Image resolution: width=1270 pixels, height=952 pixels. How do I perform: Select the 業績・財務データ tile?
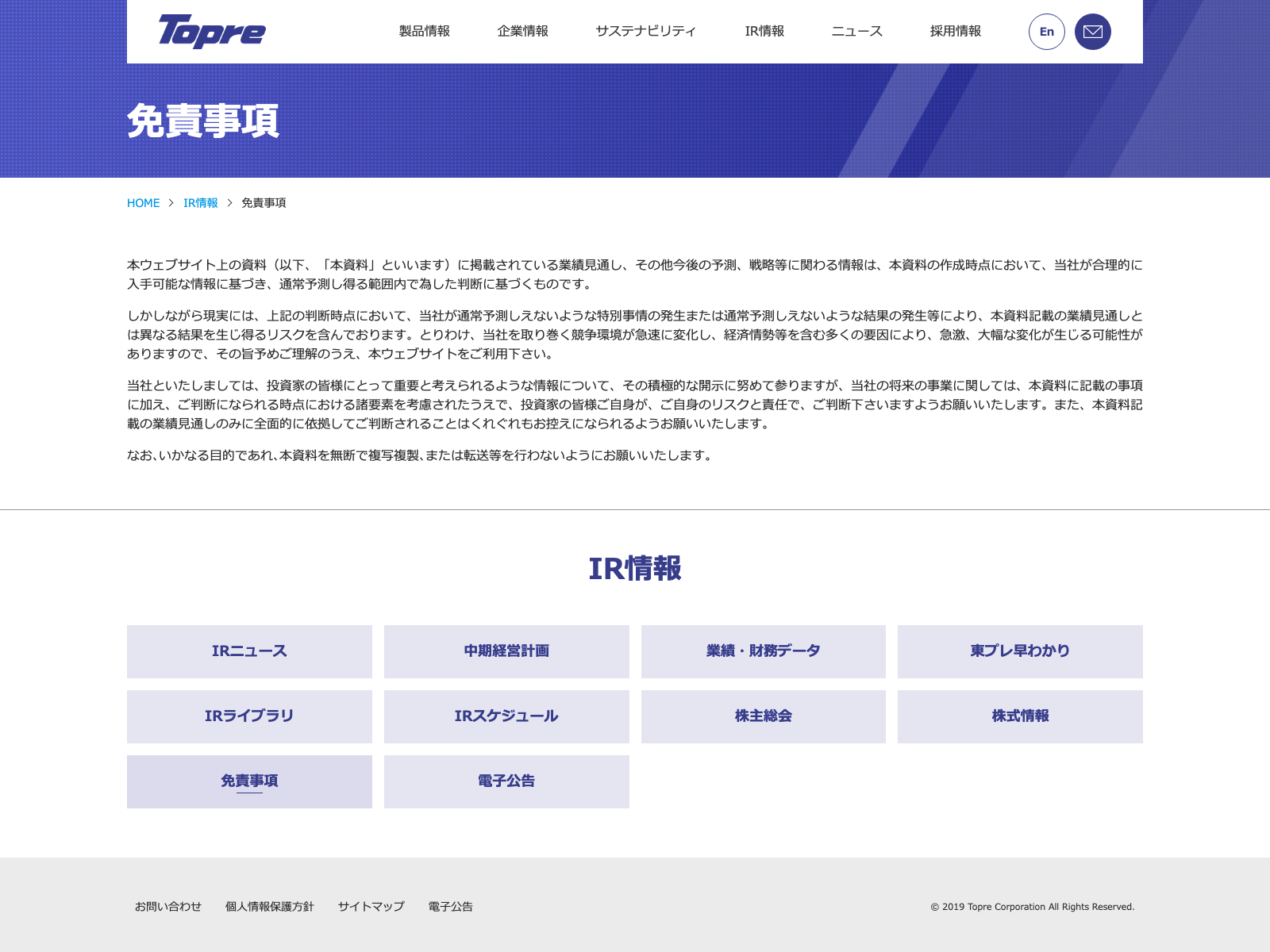(x=763, y=651)
